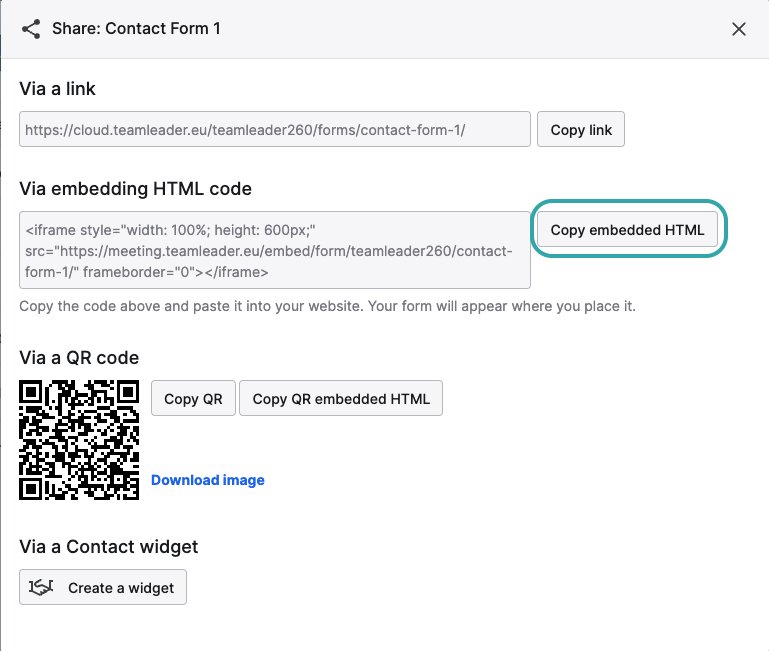Click Copy QR embedded HTML

(341, 398)
